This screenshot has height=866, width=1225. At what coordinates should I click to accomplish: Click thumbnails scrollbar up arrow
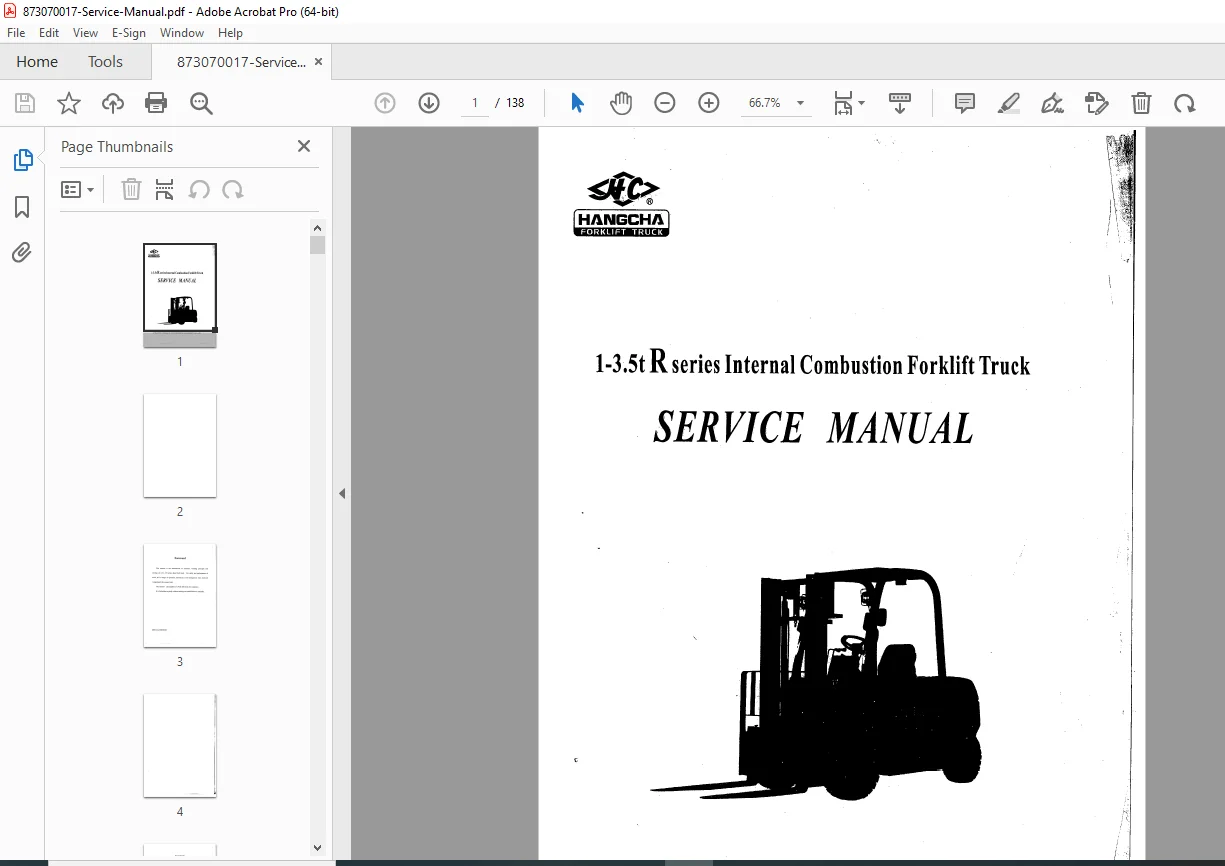(x=317, y=227)
